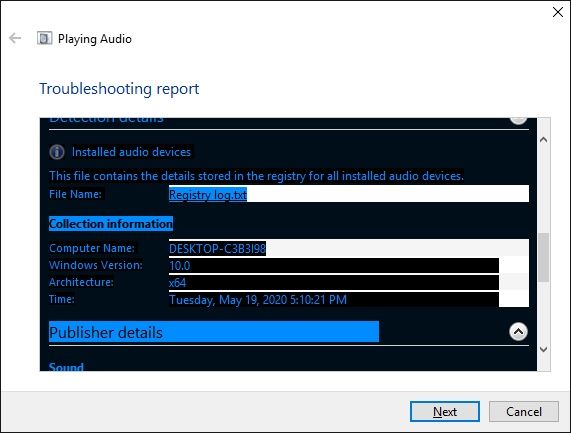Click the Playing Audio troubleshooter icon
Screen dimensions: 571x433
click(44, 38)
